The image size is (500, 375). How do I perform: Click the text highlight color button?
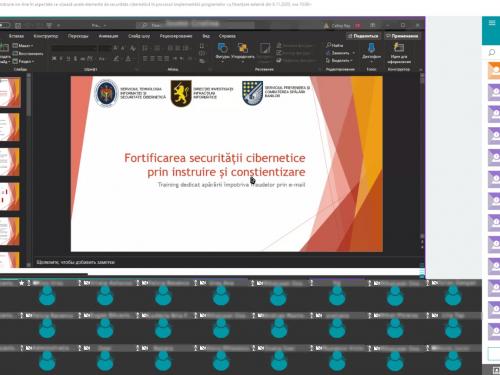pos(116,59)
